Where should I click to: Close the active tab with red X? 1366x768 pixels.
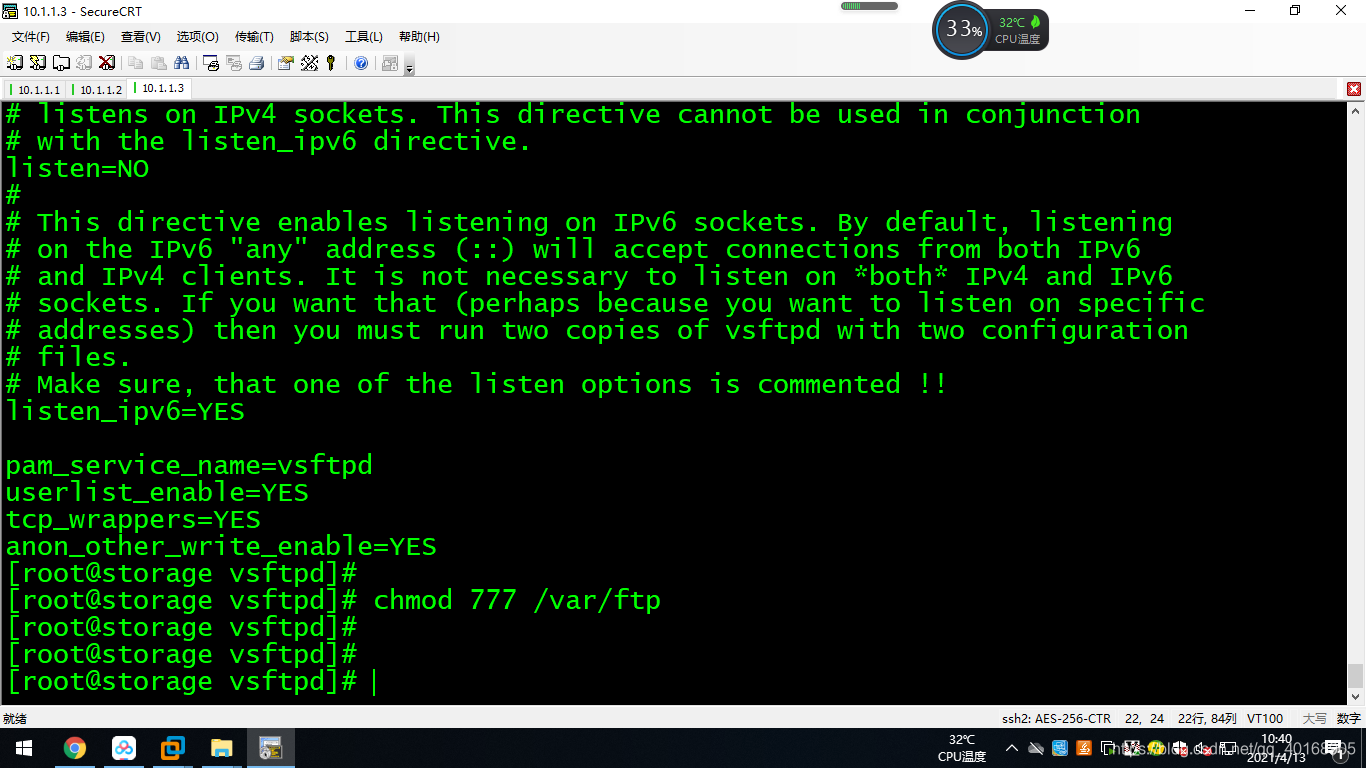pos(1354,89)
